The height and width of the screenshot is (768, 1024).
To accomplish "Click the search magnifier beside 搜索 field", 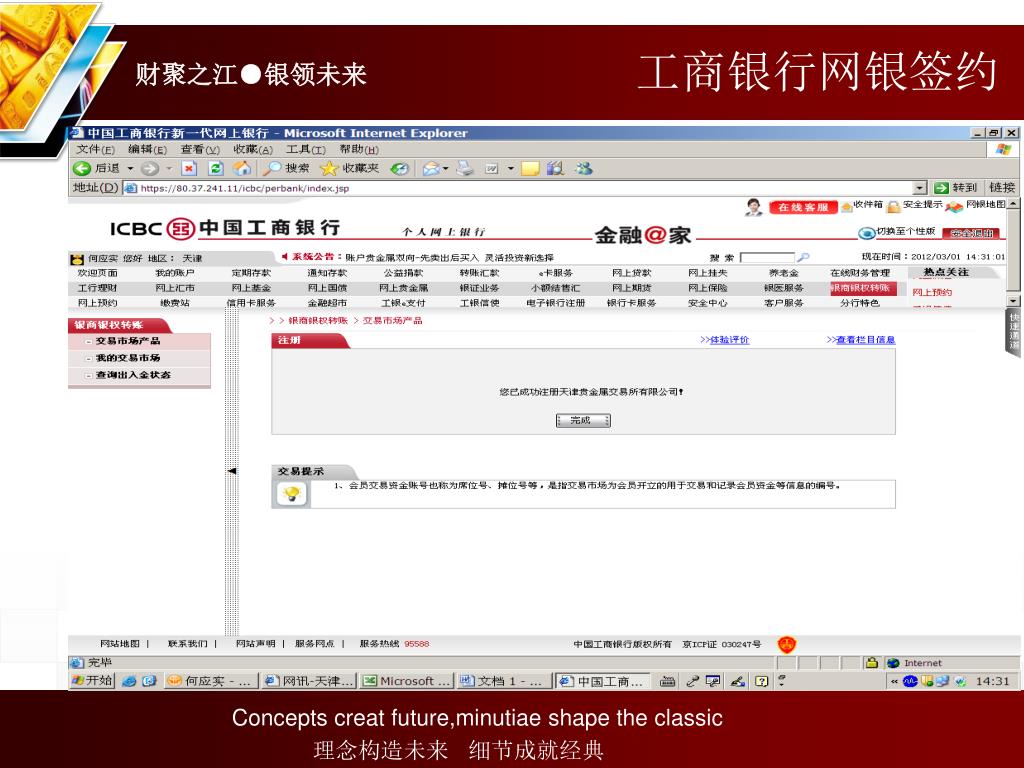I will [x=803, y=257].
